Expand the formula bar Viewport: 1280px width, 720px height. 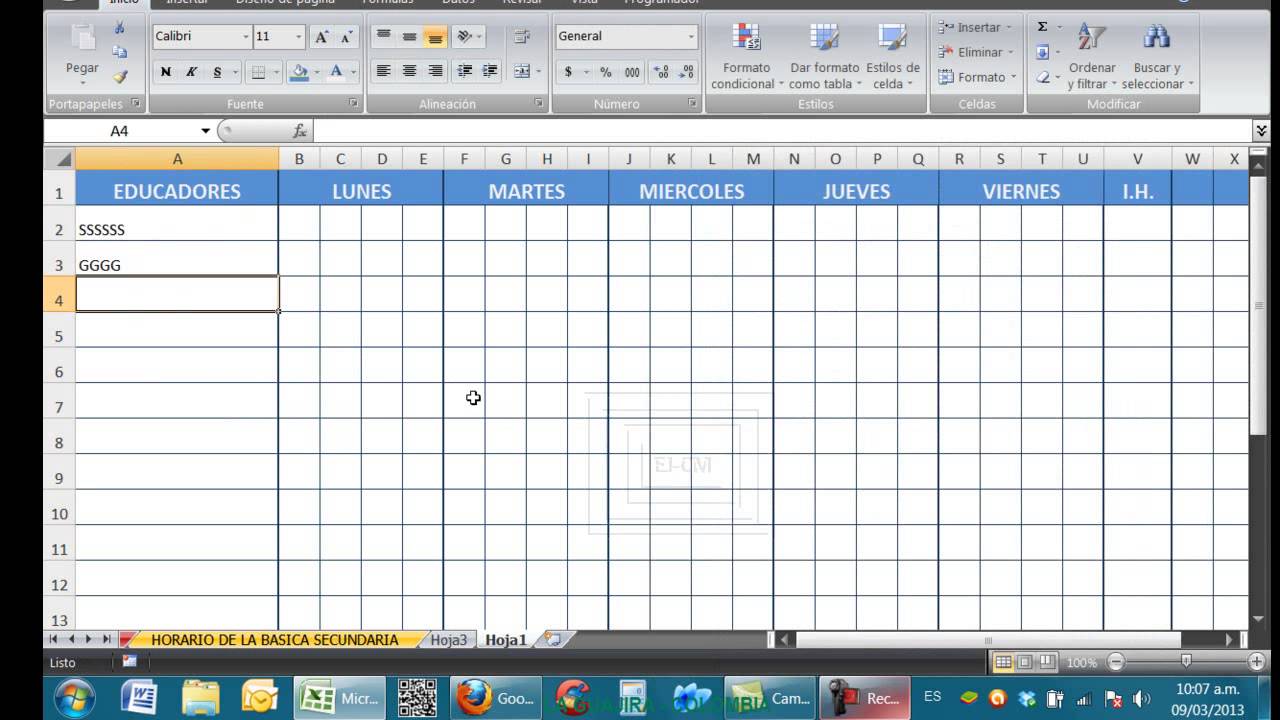click(x=1261, y=131)
